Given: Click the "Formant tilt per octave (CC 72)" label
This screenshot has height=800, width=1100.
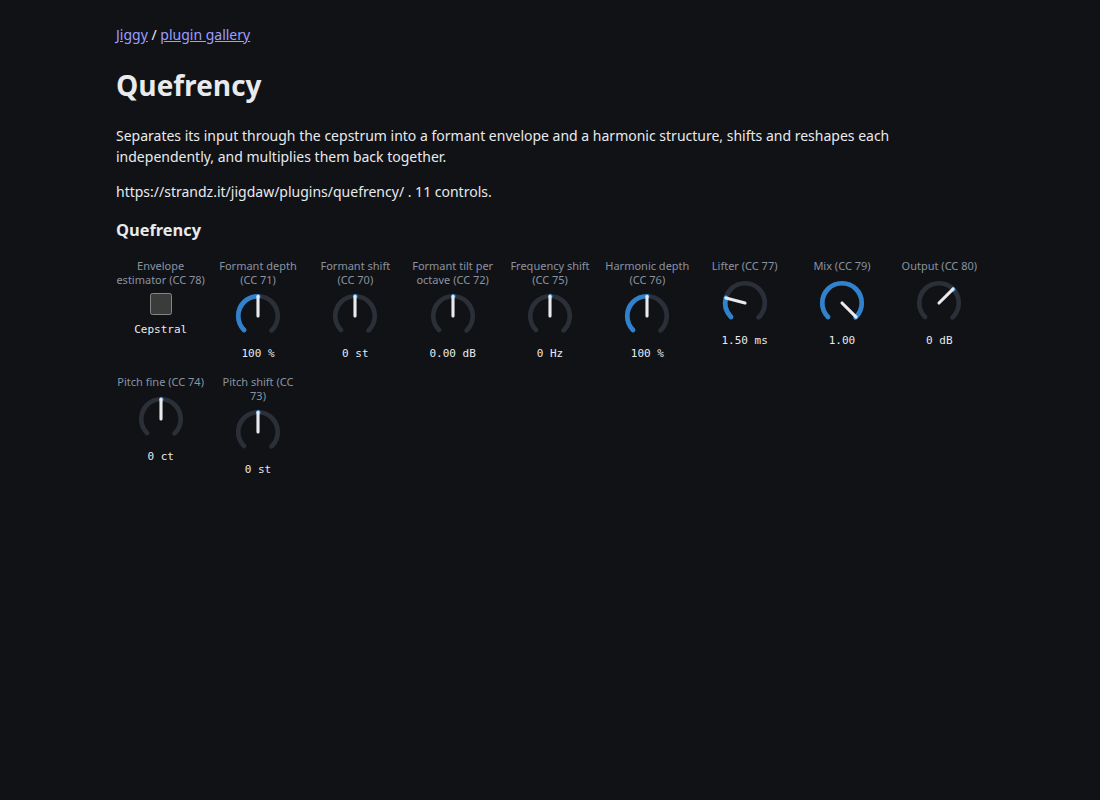Looking at the screenshot, I should pyautogui.click(x=452, y=273).
